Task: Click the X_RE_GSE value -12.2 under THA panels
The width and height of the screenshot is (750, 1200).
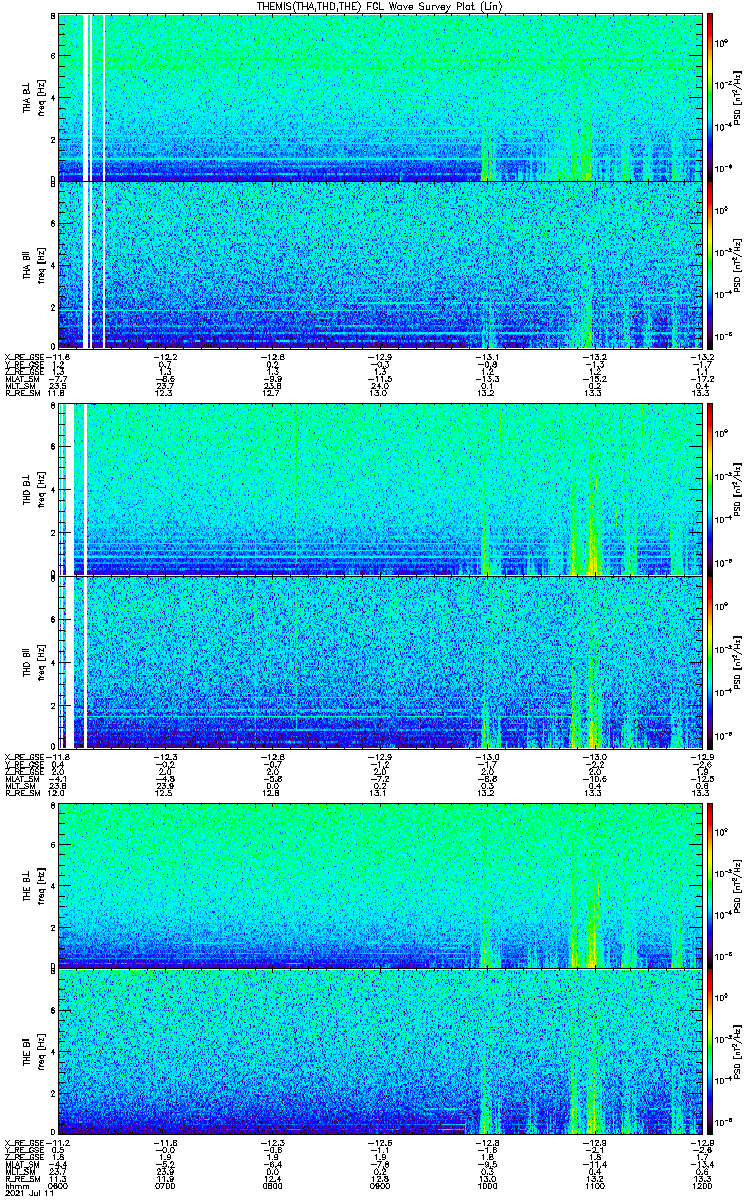Action: 165,357
